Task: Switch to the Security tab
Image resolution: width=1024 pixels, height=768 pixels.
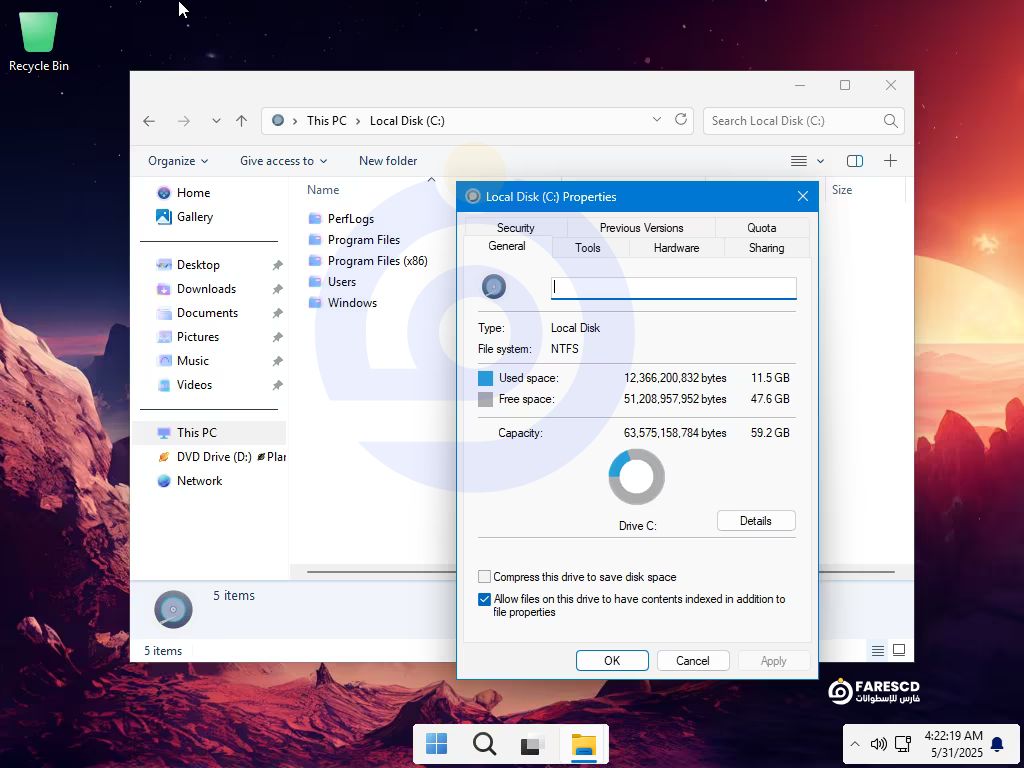Action: pos(515,227)
